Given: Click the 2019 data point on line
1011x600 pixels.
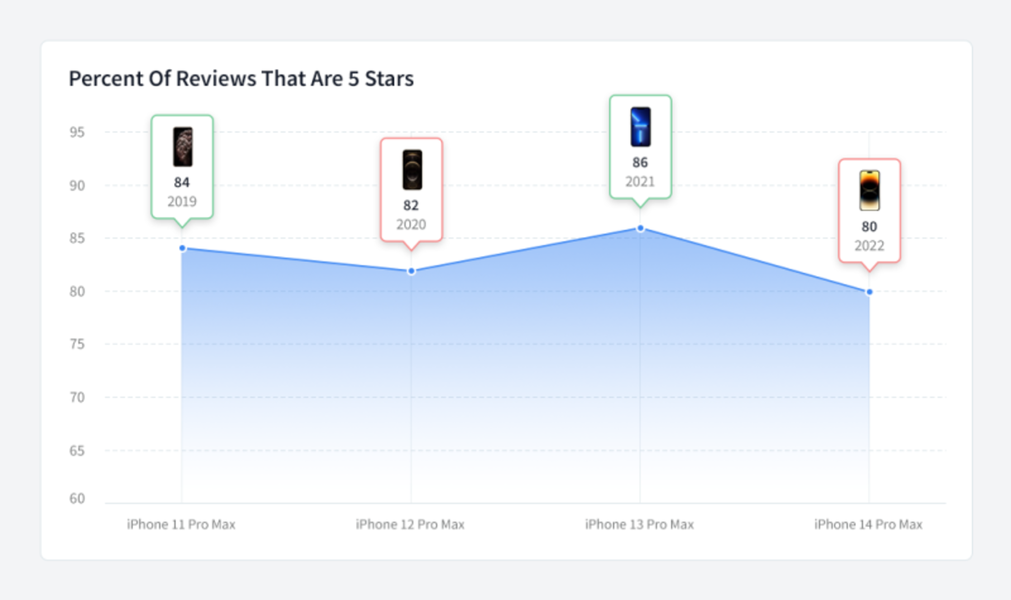Looking at the screenshot, I should tap(182, 248).
